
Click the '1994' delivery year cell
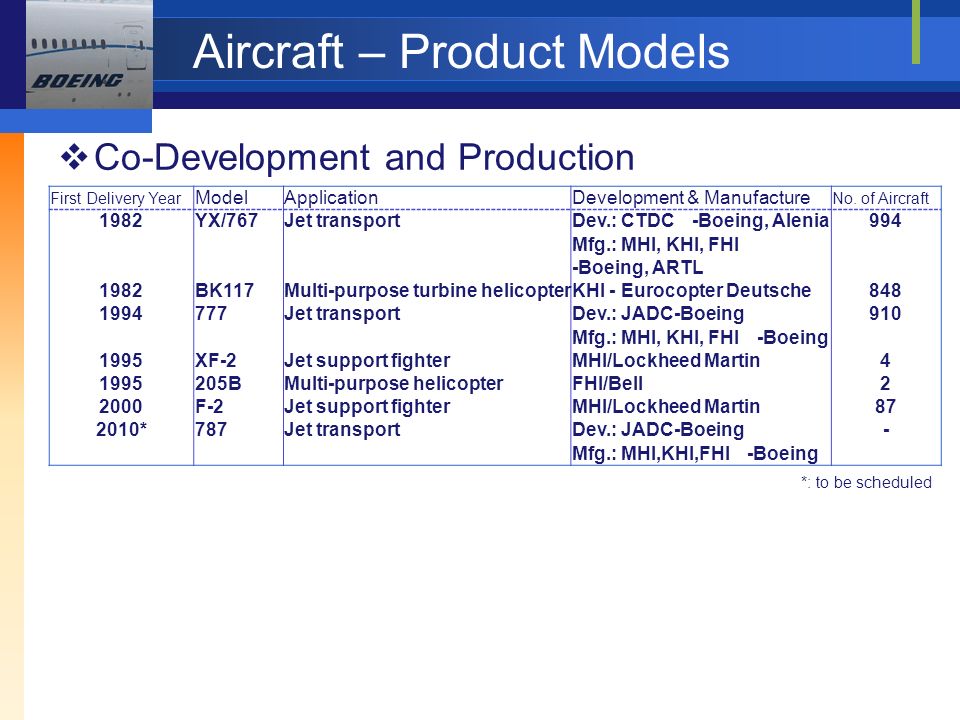click(121, 313)
